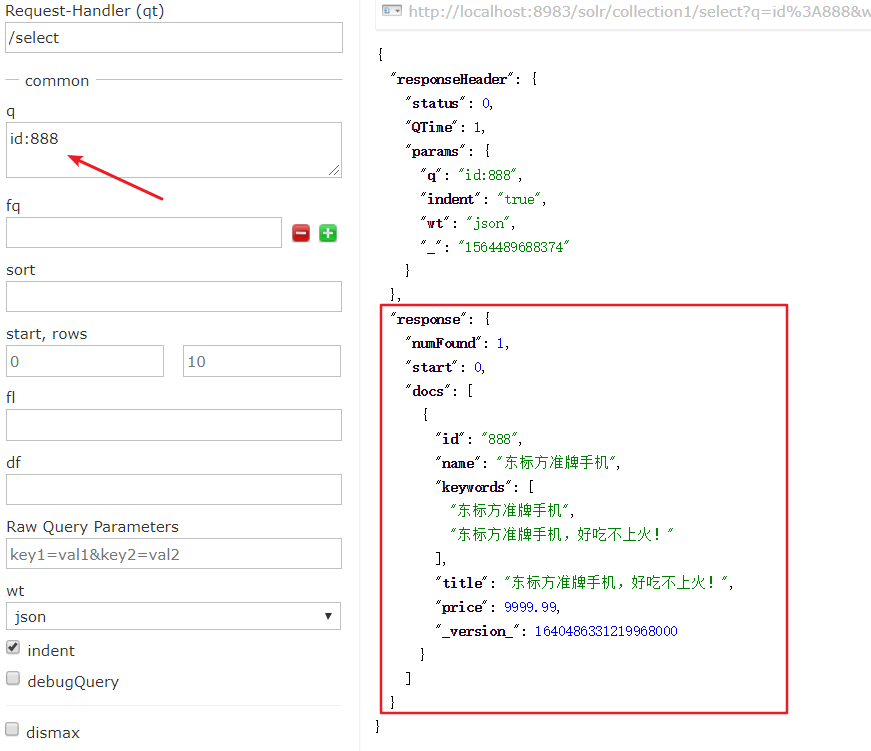Click the "response" key in the JSON
This screenshot has width=871, height=751.
coord(429,319)
